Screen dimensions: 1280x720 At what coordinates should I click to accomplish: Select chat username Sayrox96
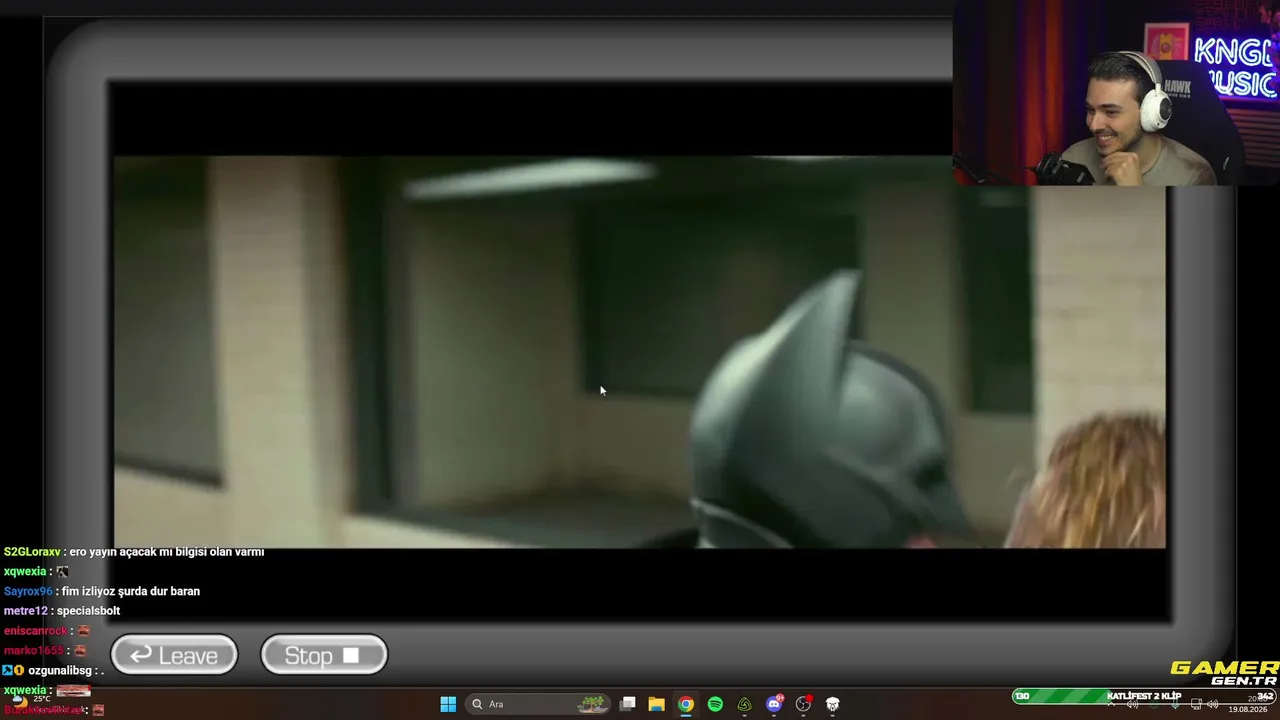pos(28,591)
